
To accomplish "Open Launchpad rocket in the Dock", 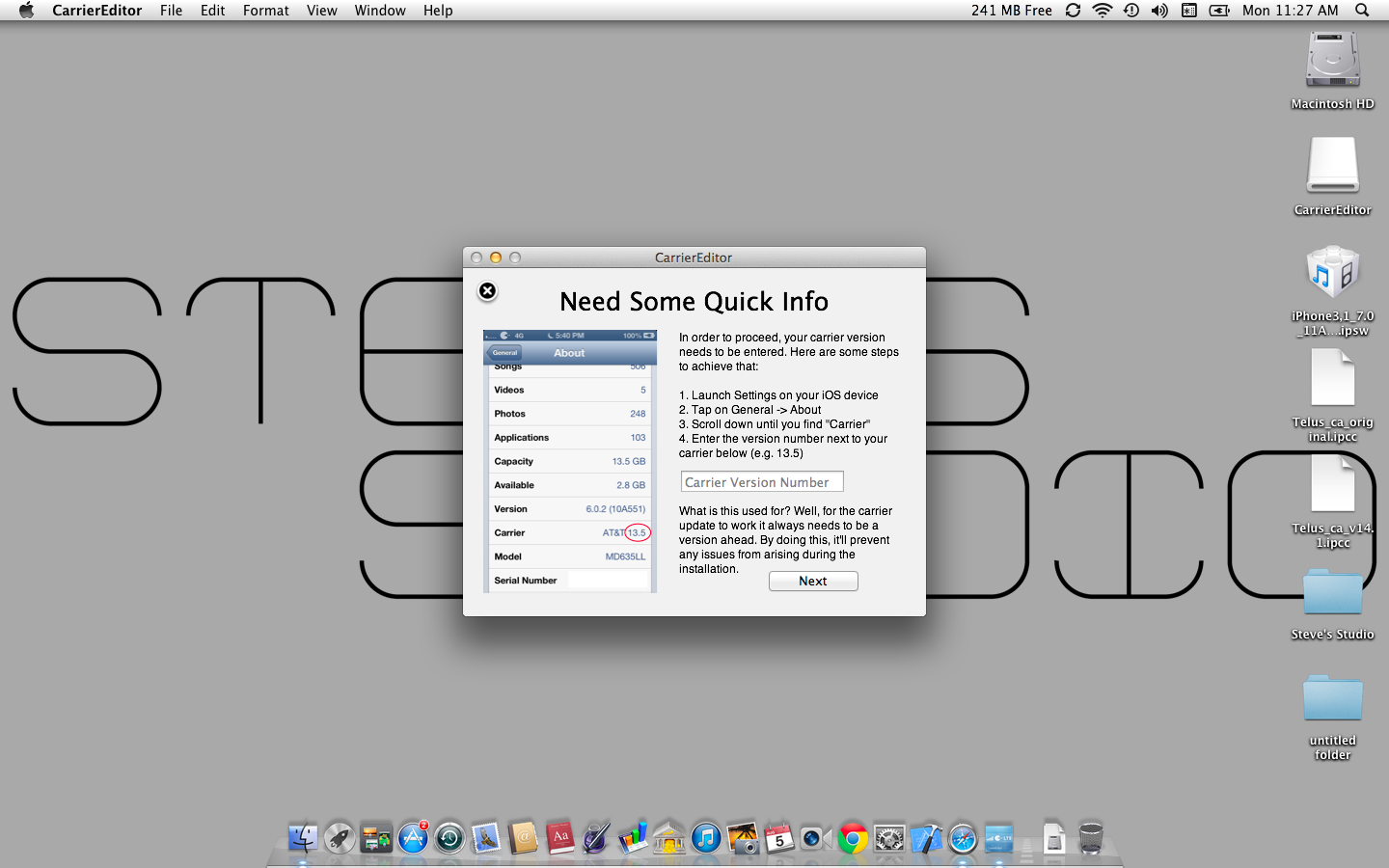I will [x=340, y=838].
